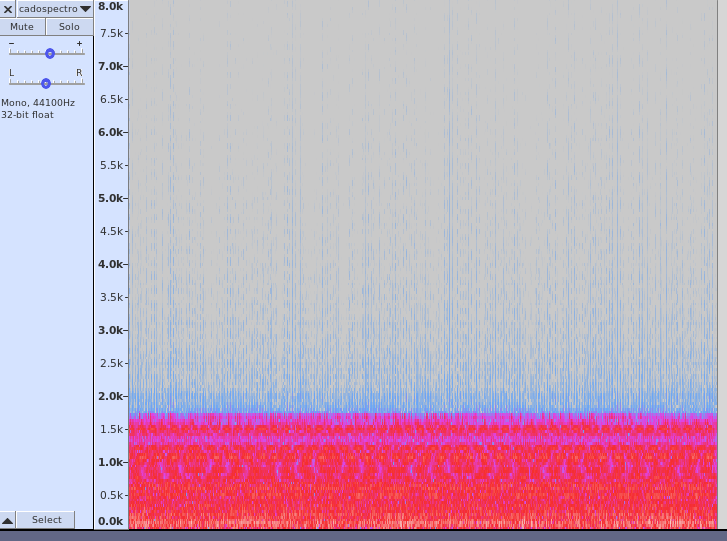Click the plus sign above the gain slider

(x=80, y=44)
